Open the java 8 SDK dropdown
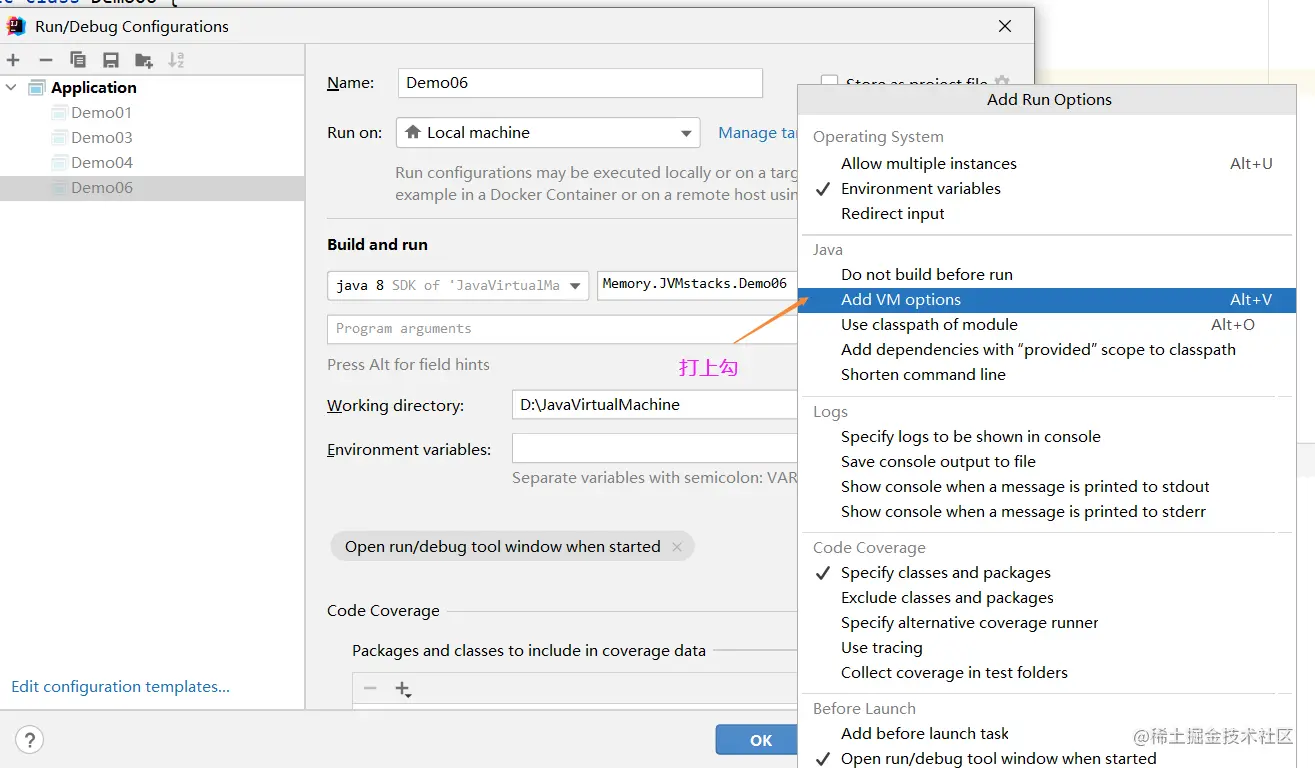The image size is (1315, 768). coord(457,285)
